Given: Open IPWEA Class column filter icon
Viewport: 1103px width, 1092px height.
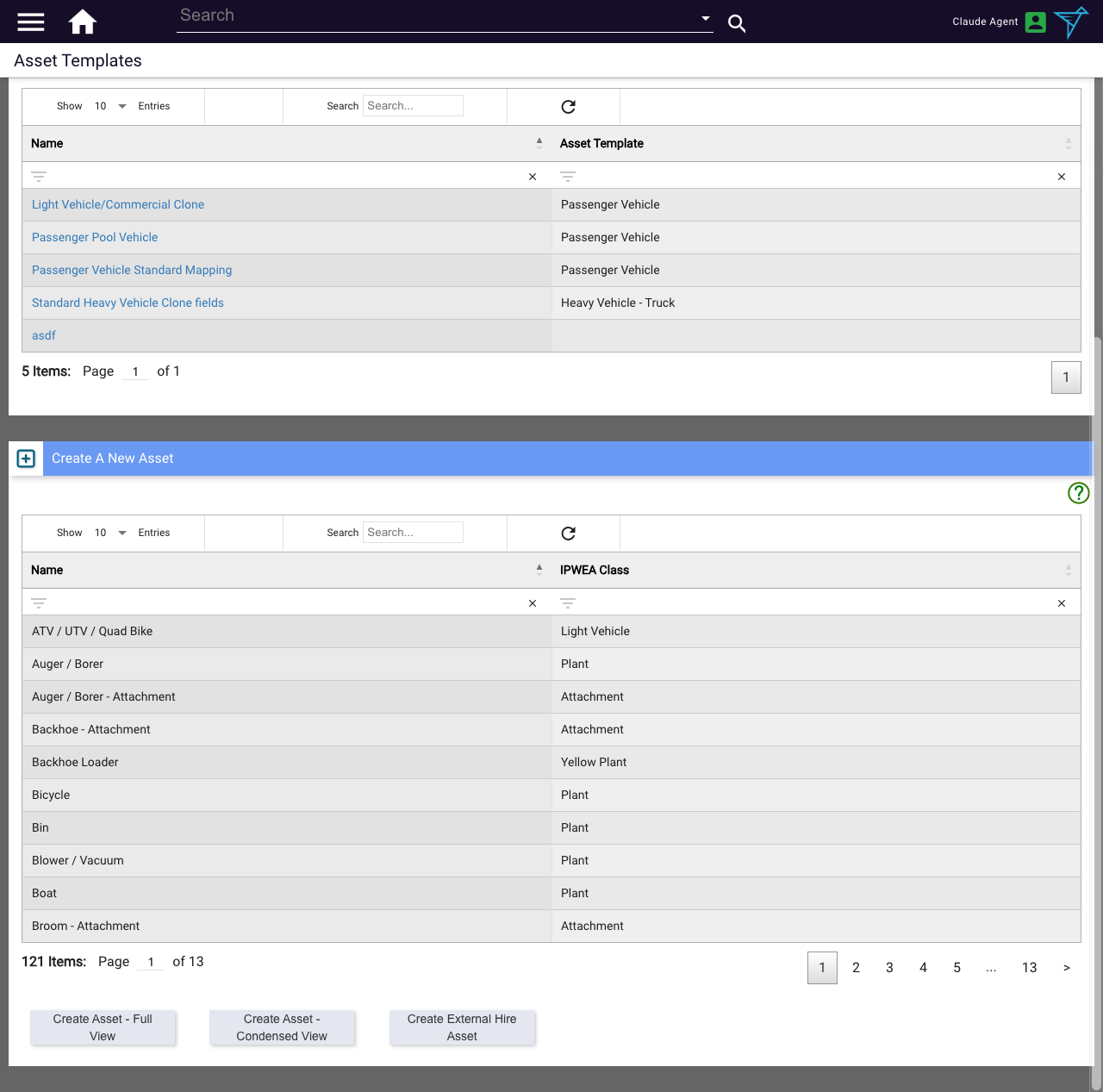Looking at the screenshot, I should point(568,602).
